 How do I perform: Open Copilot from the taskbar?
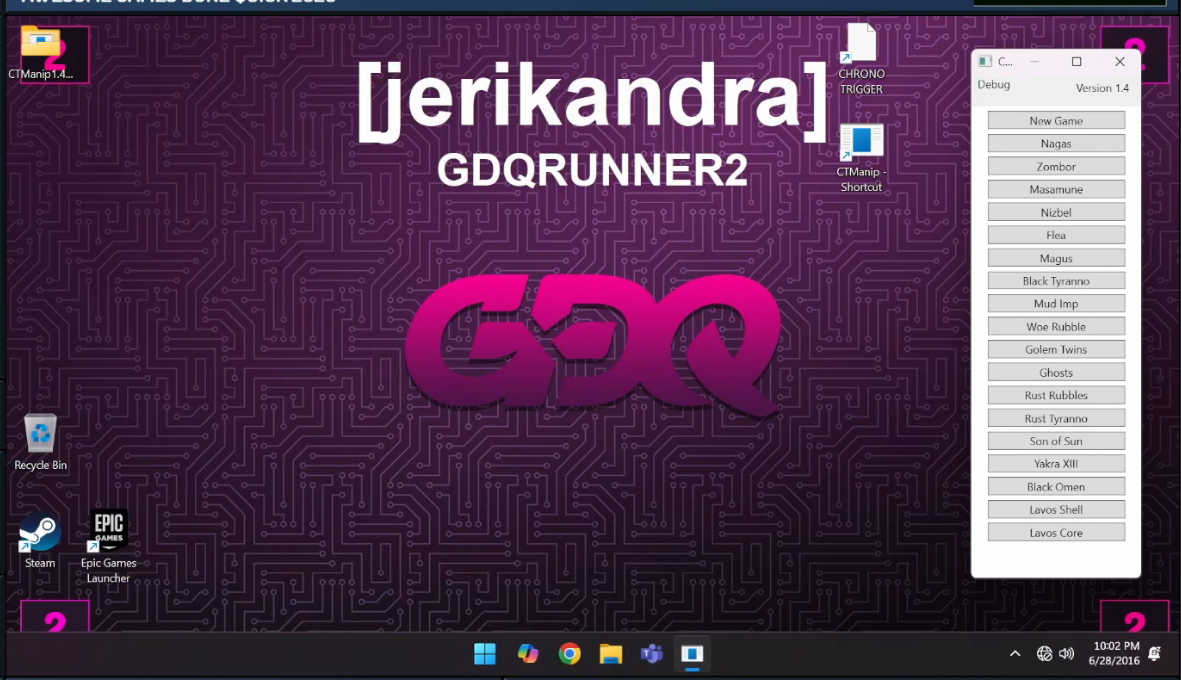(528, 654)
